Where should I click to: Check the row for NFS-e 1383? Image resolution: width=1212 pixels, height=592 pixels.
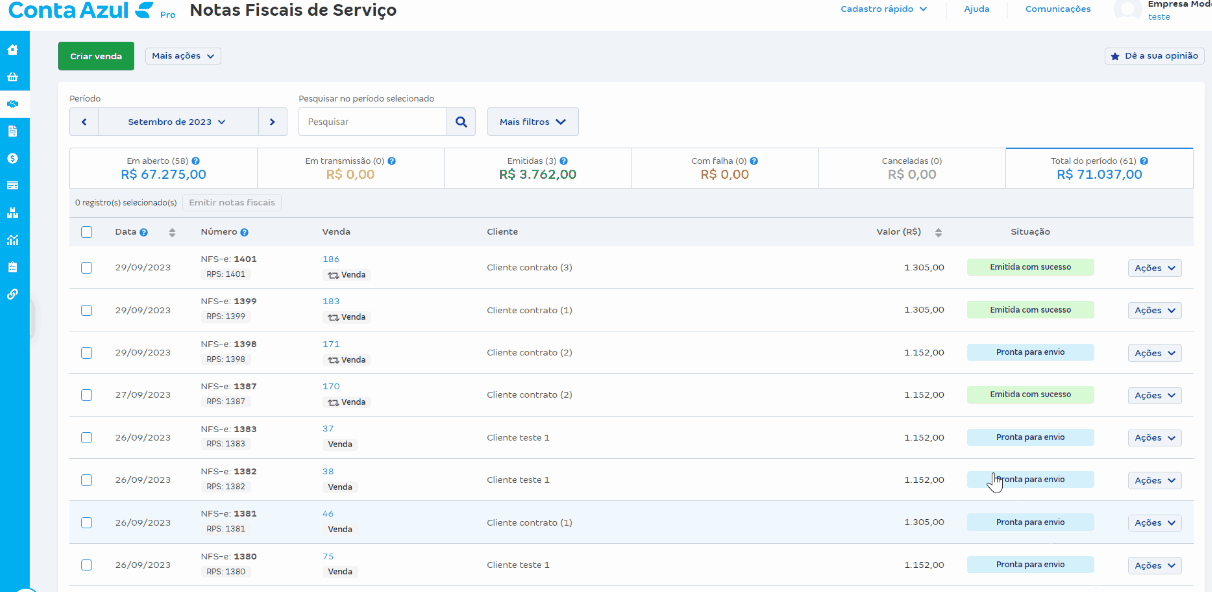pos(86,437)
